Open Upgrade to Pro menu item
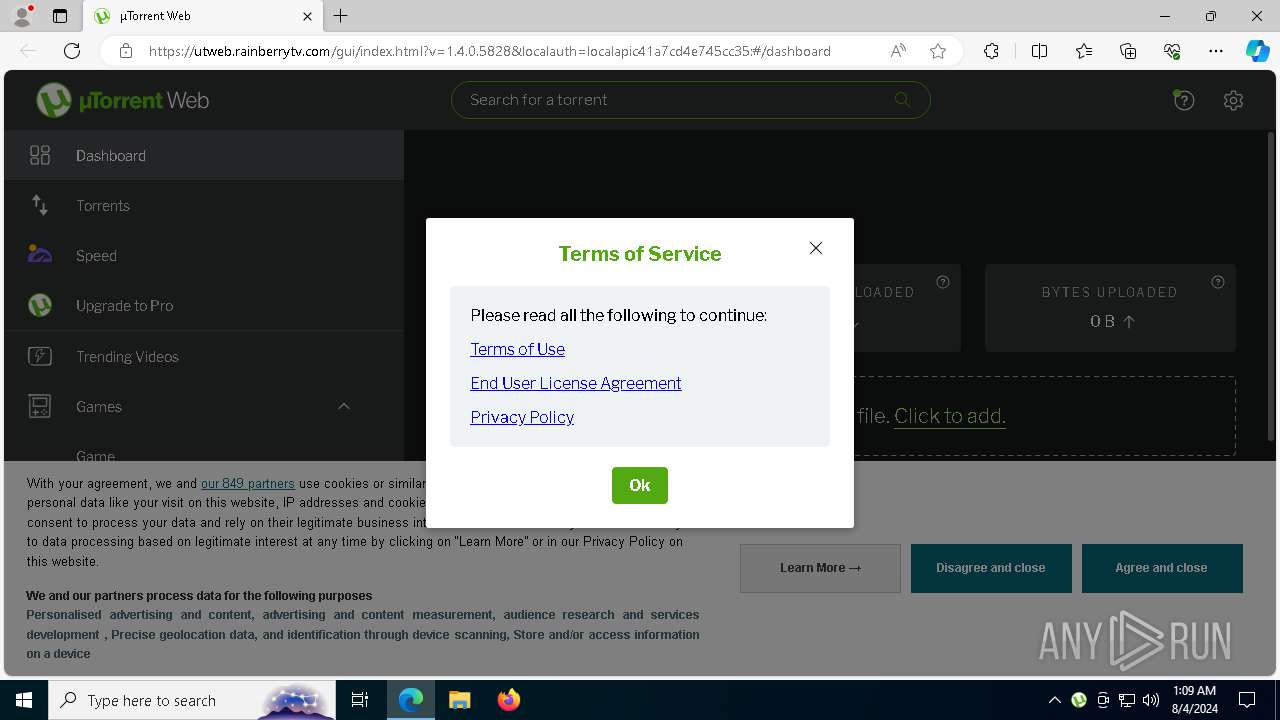The width and height of the screenshot is (1280, 720). pos(204,305)
